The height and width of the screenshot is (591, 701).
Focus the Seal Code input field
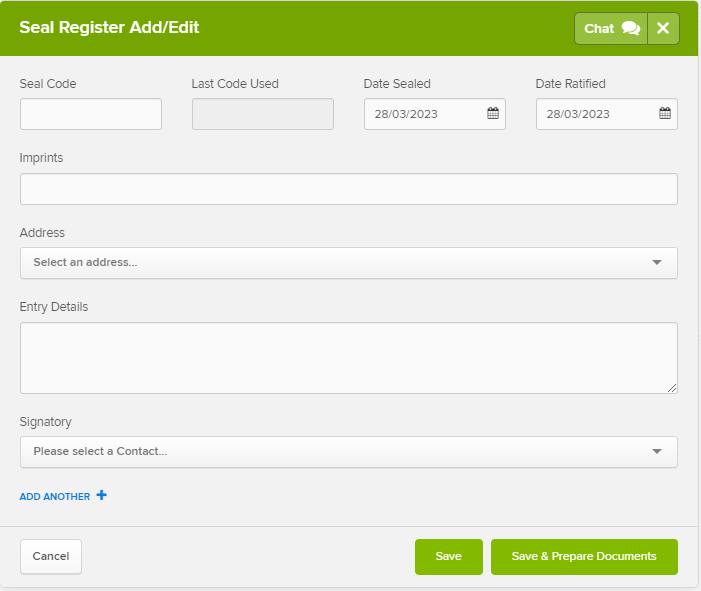tap(91, 114)
